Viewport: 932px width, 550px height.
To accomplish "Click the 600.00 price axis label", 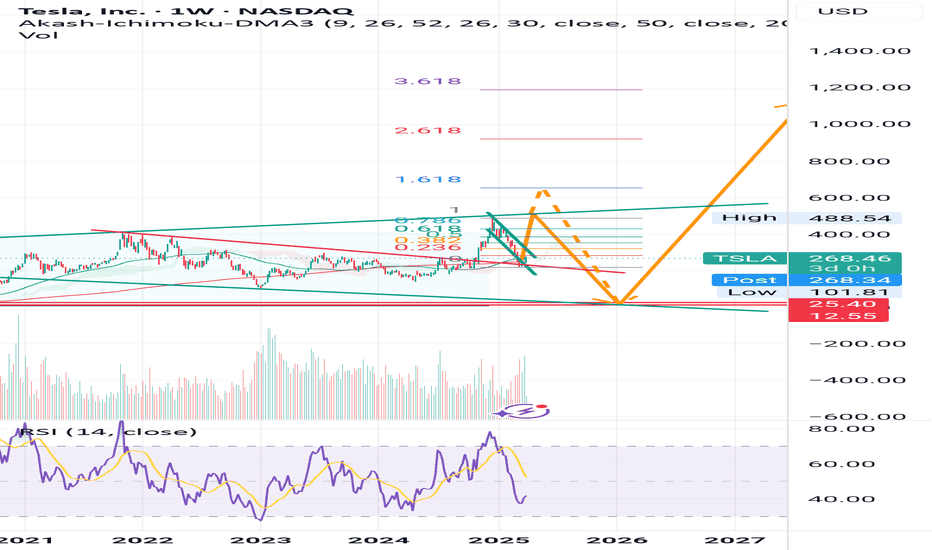I will click(849, 198).
